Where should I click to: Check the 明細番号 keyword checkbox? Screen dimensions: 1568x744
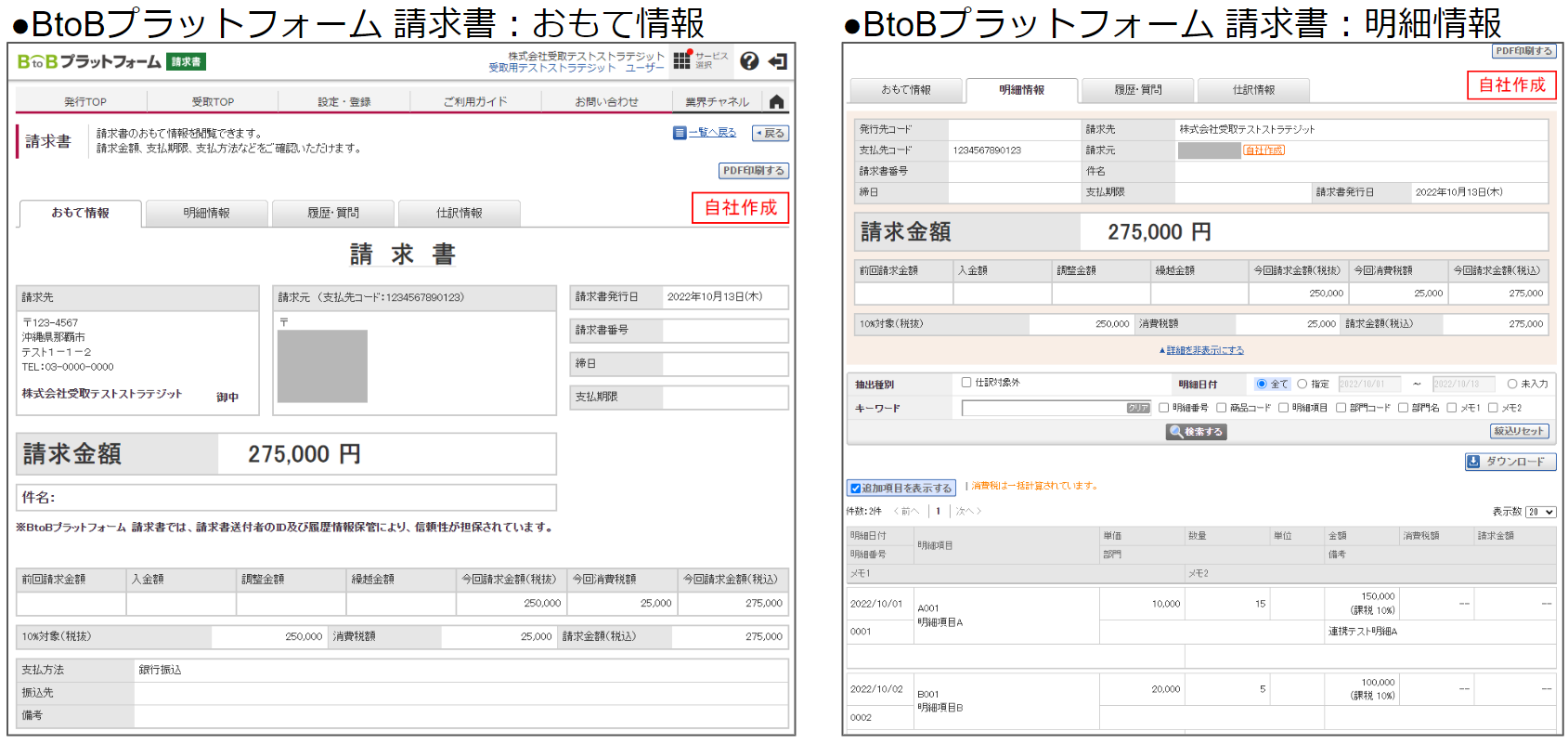(x=1163, y=408)
